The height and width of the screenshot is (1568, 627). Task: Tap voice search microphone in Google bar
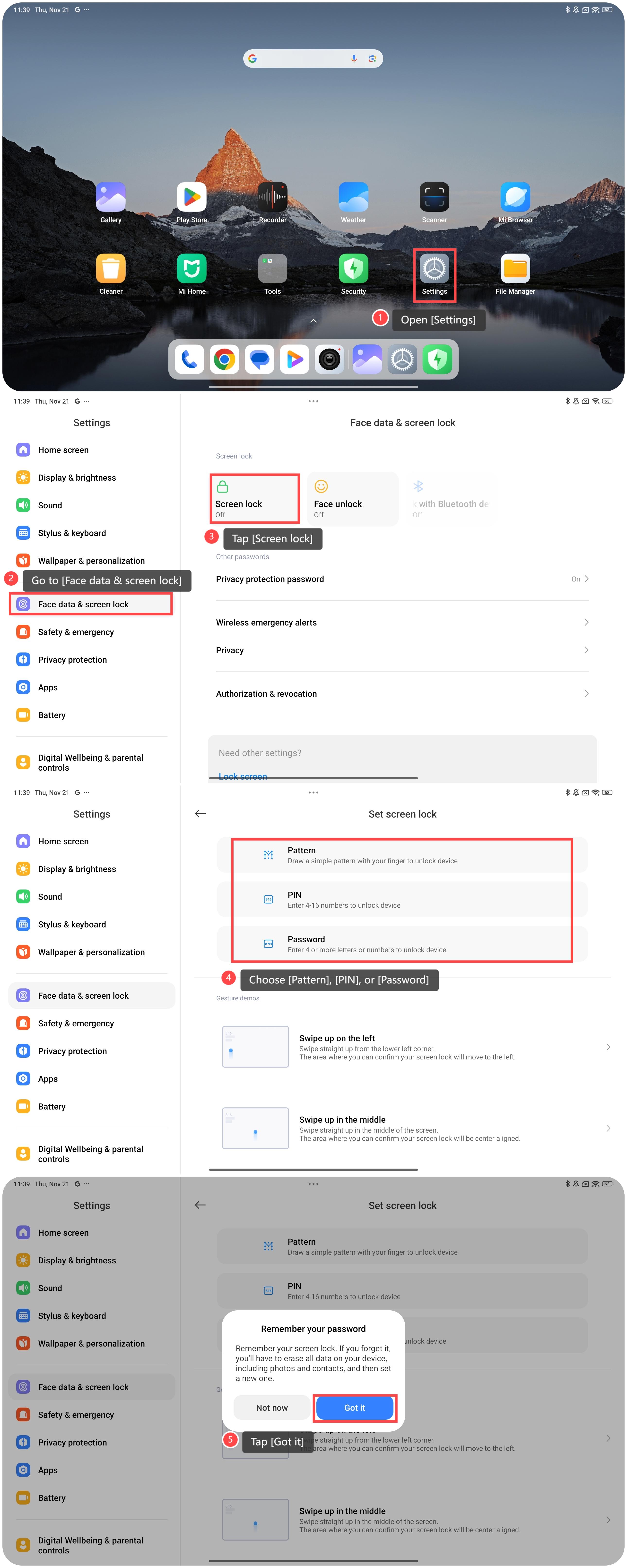coord(354,58)
